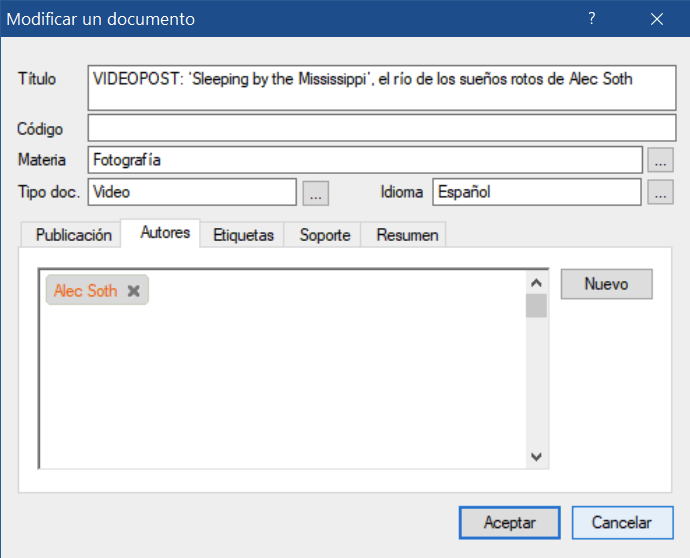Click the authors list scroll up arrow
The height and width of the screenshot is (558, 690).
(537, 282)
